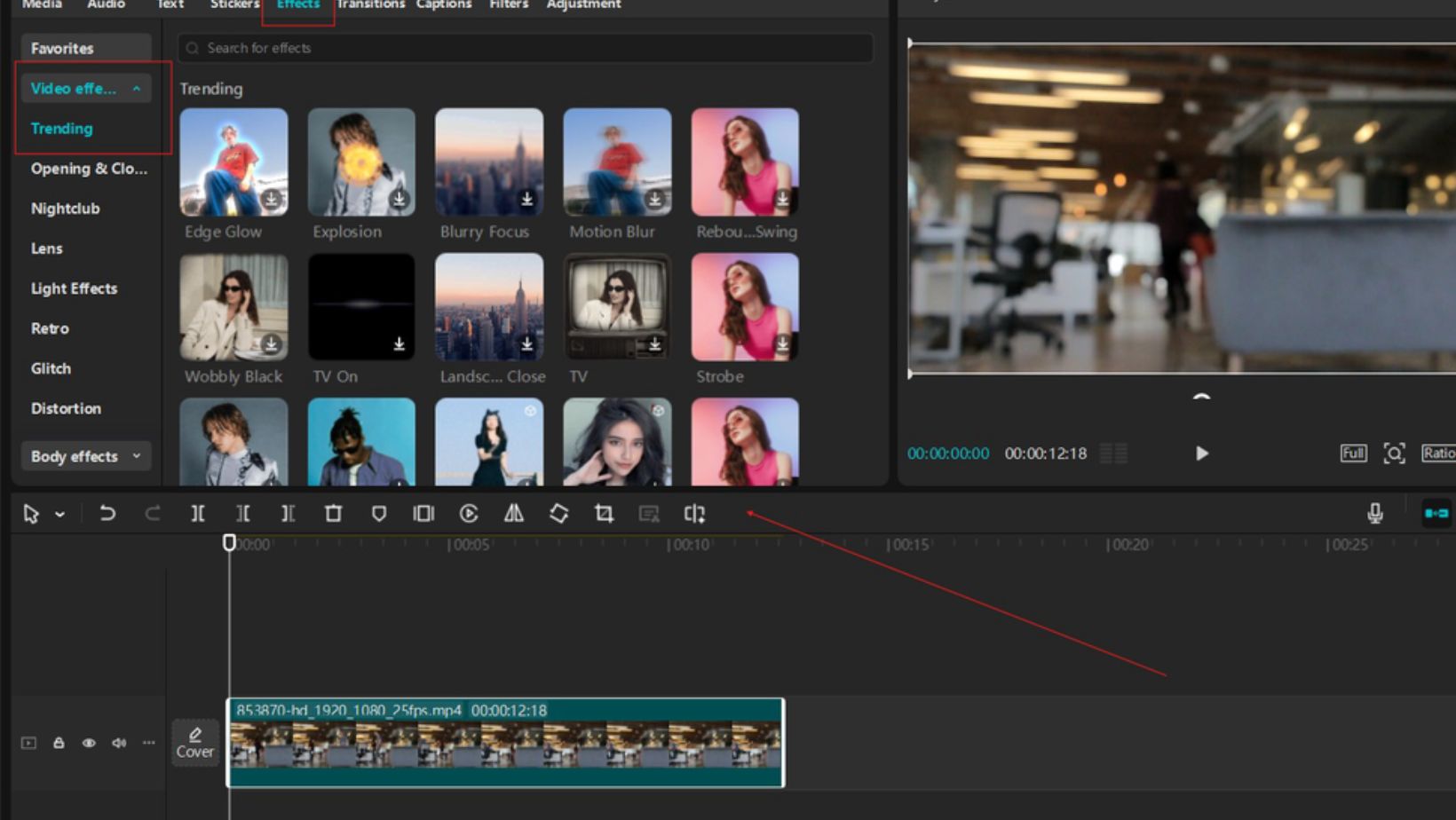The image size is (1456, 820).
Task: Rotate the selected clip
Action: click(x=559, y=514)
